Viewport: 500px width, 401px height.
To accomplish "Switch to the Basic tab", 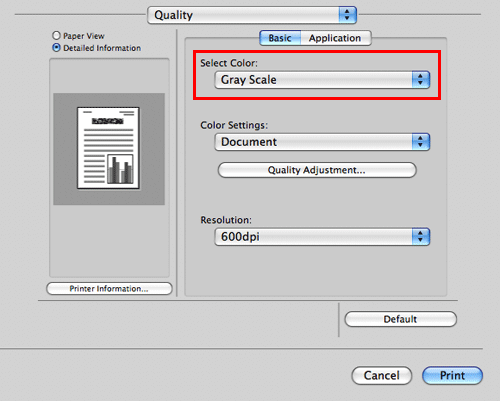I will [x=280, y=38].
